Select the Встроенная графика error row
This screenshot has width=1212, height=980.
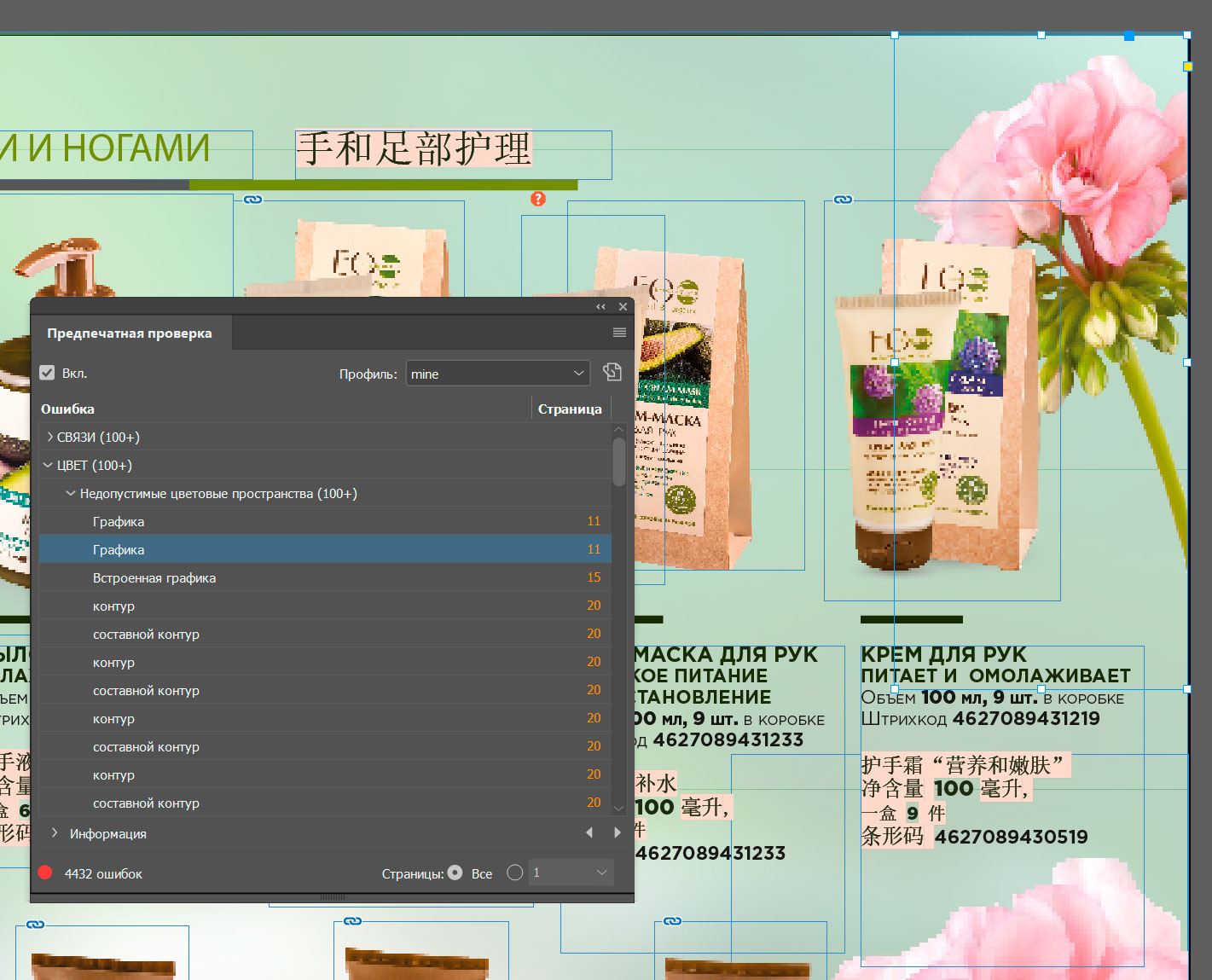pyautogui.click(x=325, y=577)
